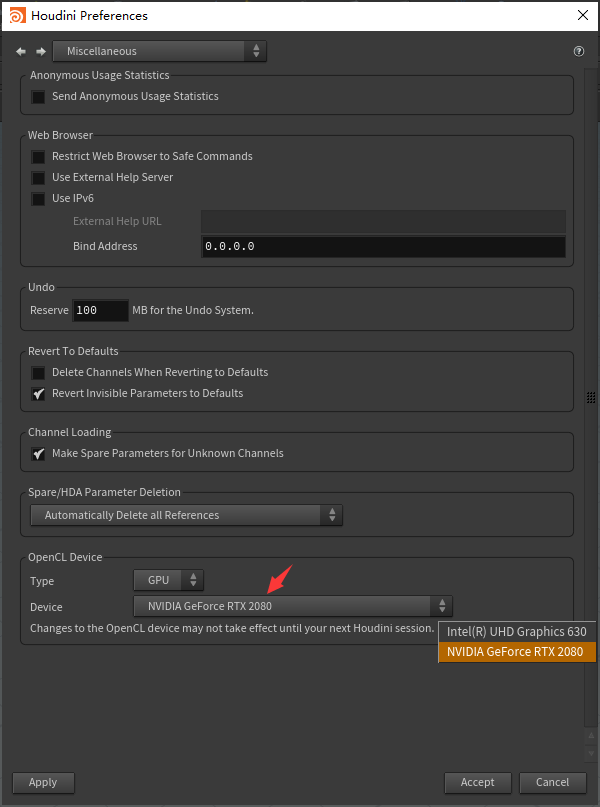Click the 'External Help URL' label
600x807 pixels.
(x=117, y=221)
